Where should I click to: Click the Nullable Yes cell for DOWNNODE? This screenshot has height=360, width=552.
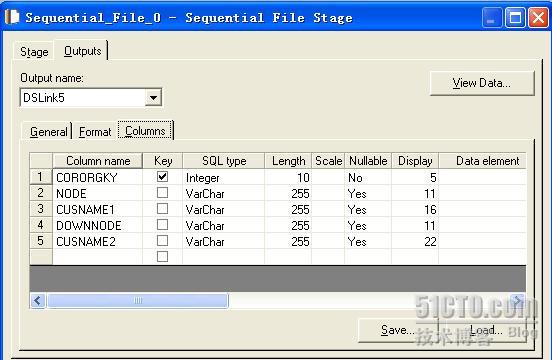click(x=368, y=225)
